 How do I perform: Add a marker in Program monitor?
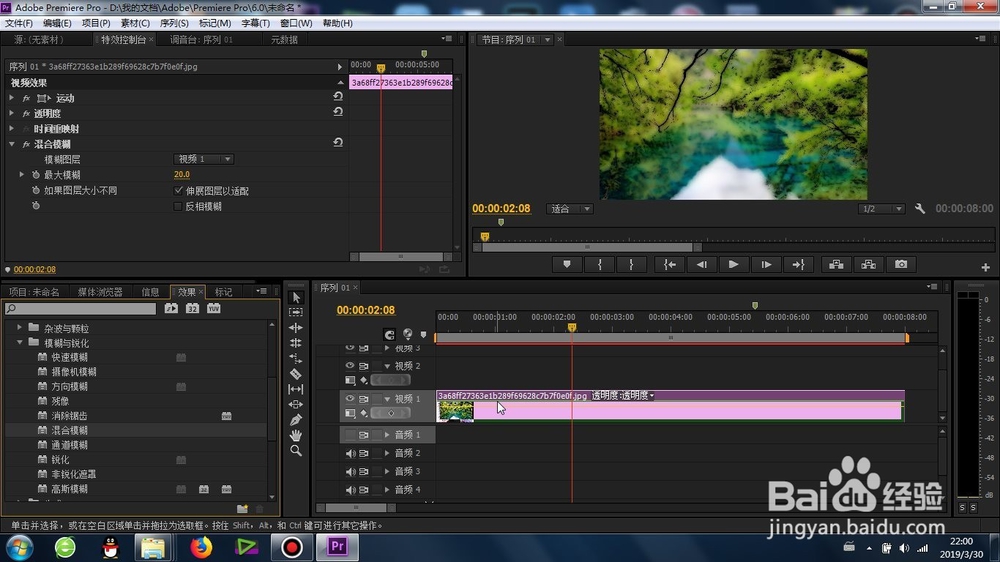[x=566, y=265]
